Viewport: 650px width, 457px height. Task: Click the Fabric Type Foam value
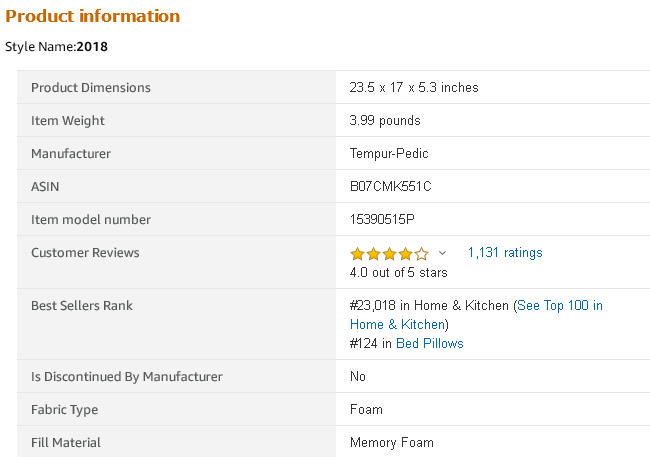(366, 409)
